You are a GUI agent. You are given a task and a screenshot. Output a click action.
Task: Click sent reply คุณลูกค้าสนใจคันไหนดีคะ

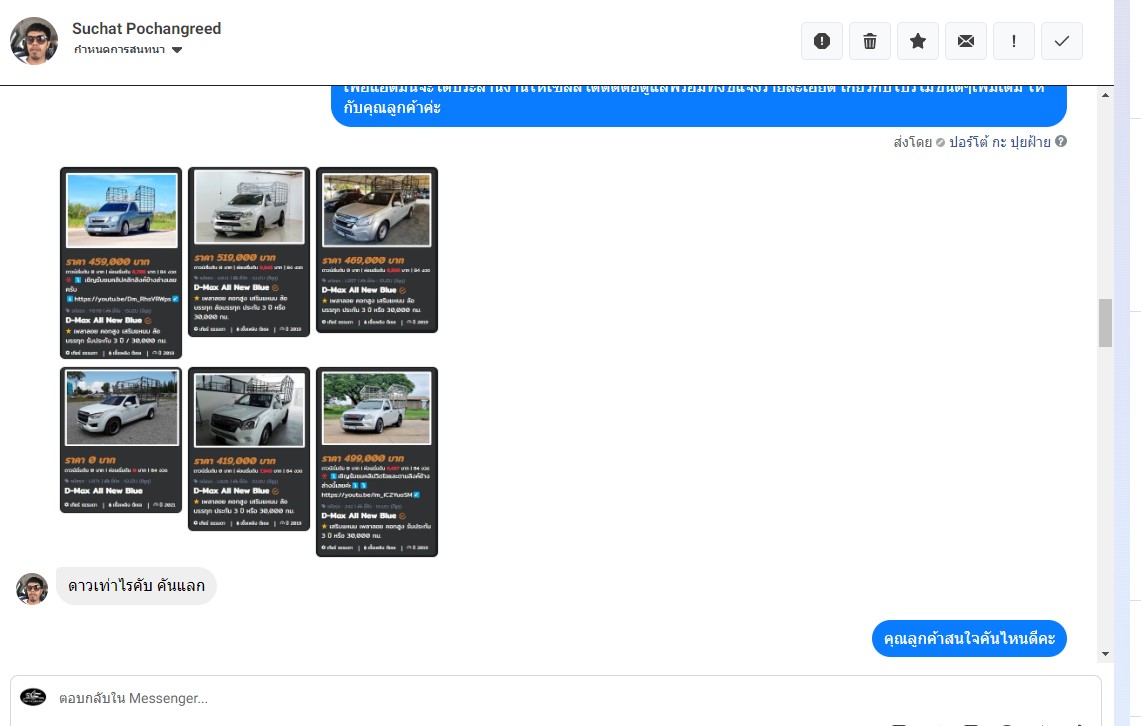click(969, 639)
